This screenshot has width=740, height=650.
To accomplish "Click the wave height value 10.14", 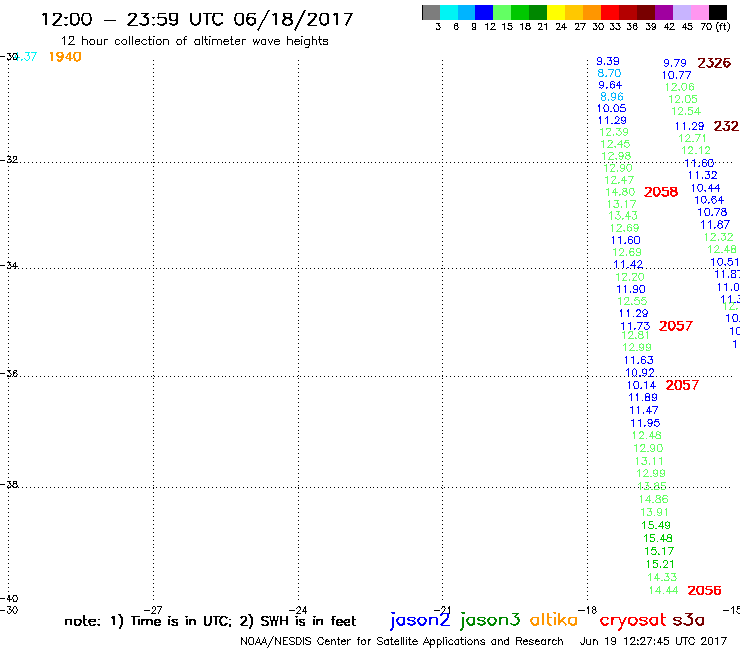I will (x=641, y=385).
